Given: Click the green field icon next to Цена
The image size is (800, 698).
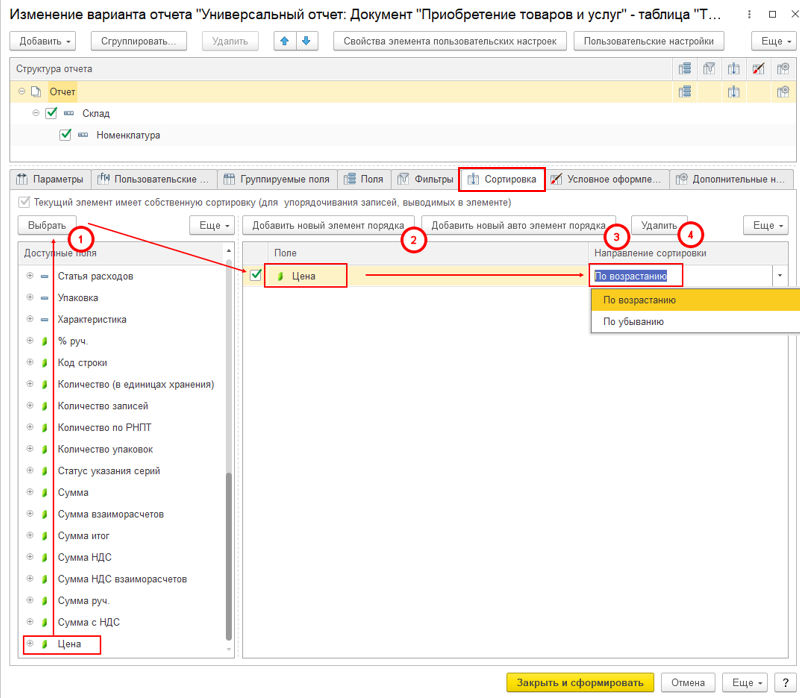Looking at the screenshot, I should 280,276.
